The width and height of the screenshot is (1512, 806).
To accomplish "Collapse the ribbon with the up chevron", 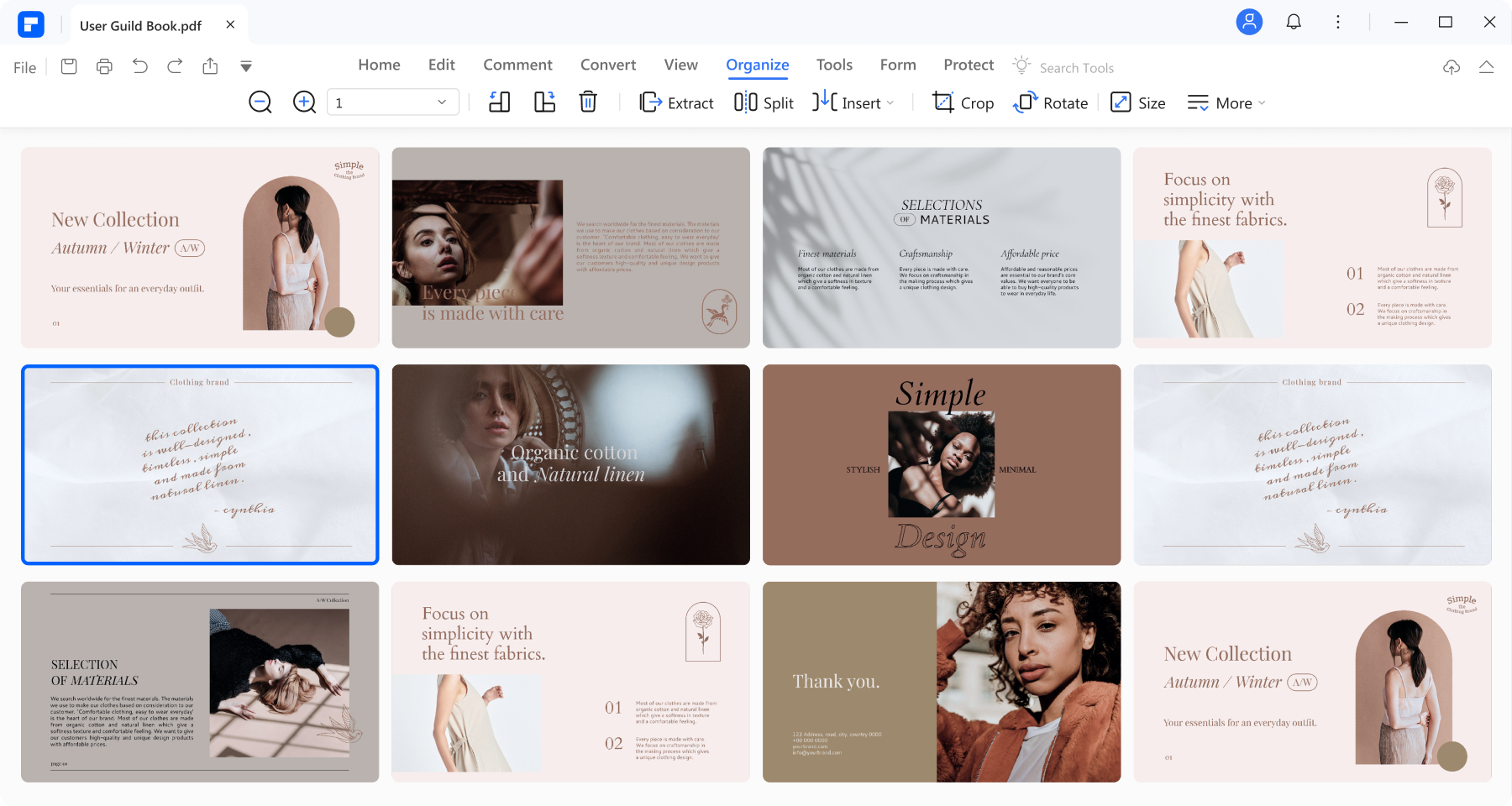I will tap(1486, 67).
